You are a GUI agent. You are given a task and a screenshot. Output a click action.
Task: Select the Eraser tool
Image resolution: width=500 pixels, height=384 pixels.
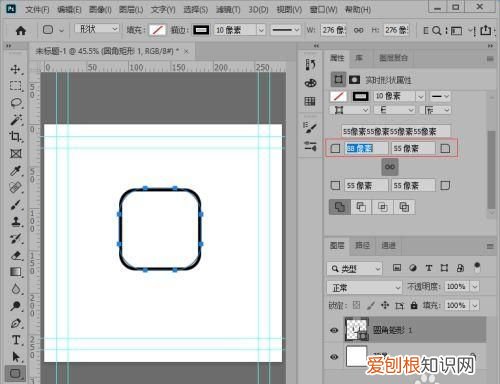(15, 255)
